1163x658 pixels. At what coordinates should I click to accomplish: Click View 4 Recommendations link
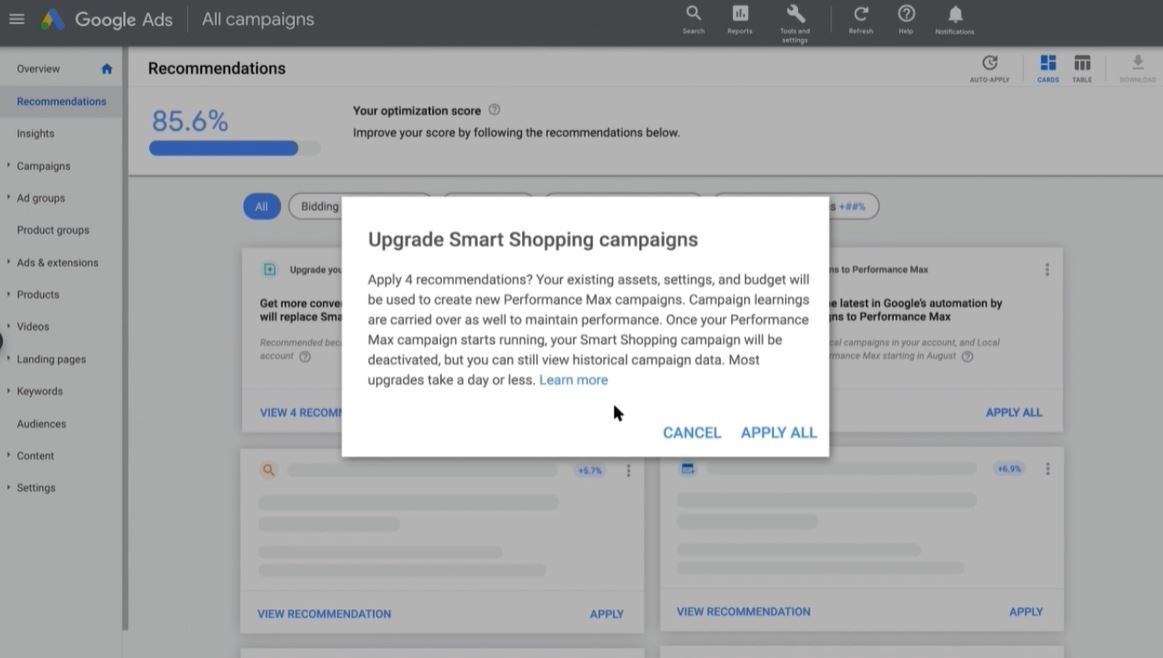click(300, 412)
